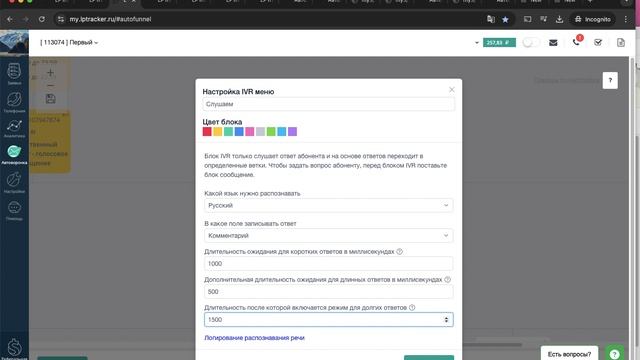Viewport: 640px width, 360px height.
Task: Open the Телефония sidebar section
Action: click(14, 102)
